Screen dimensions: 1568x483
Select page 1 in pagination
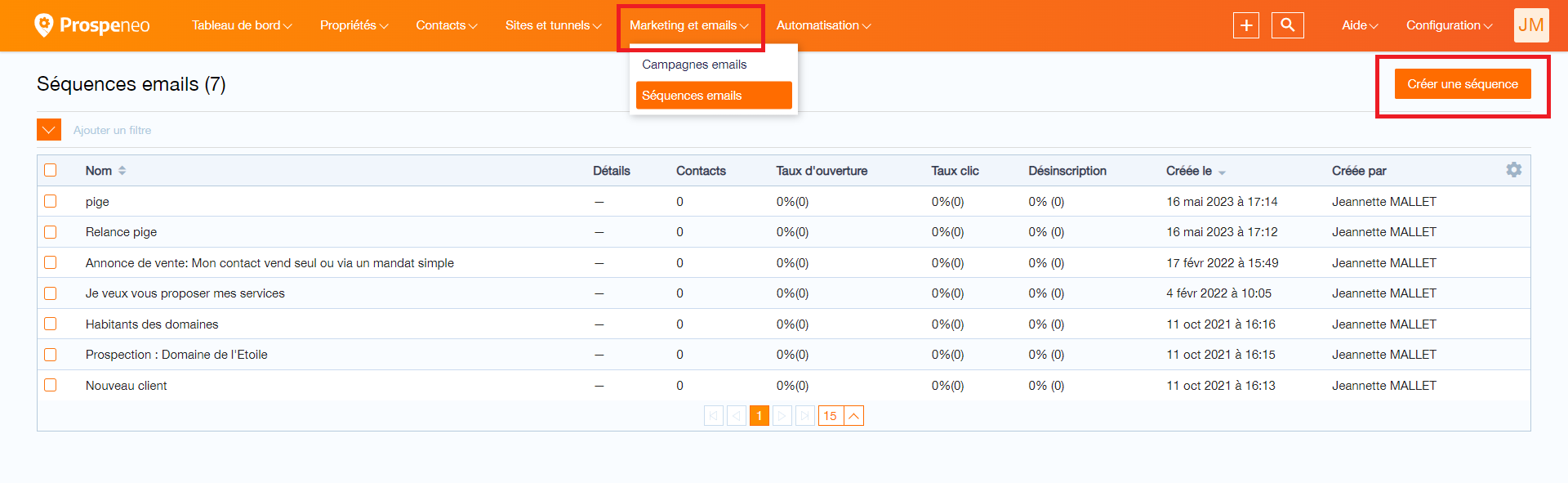(759, 416)
